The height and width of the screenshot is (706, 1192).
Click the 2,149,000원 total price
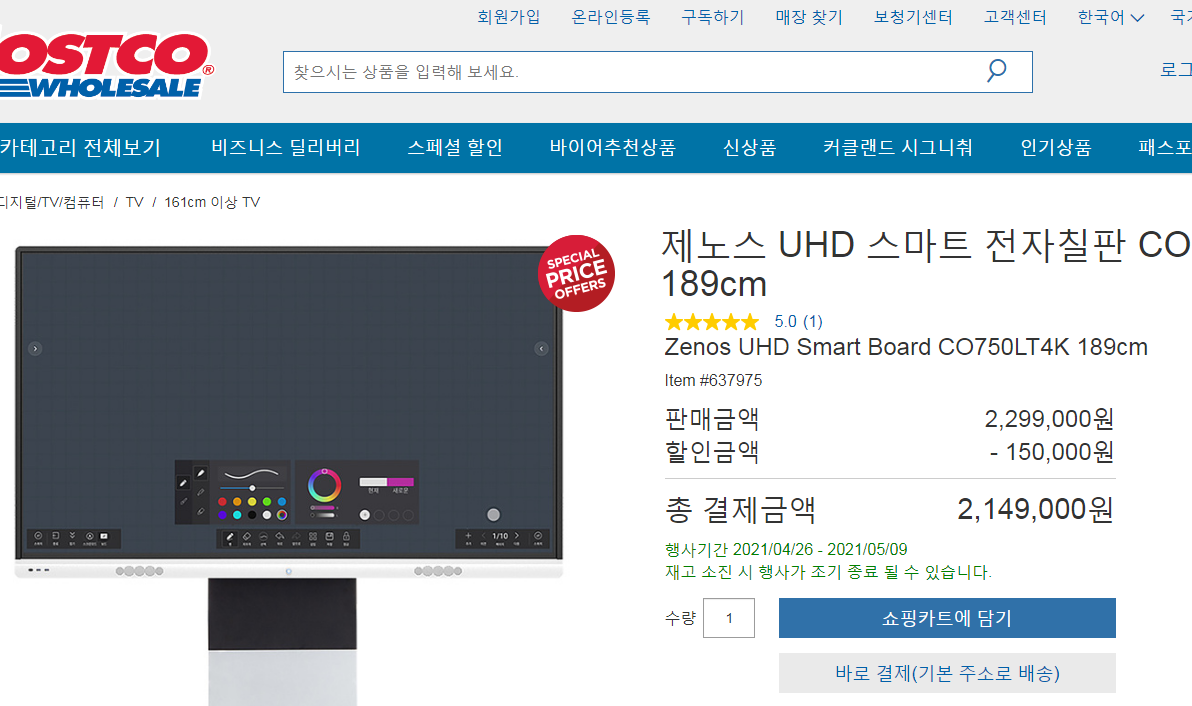1035,509
